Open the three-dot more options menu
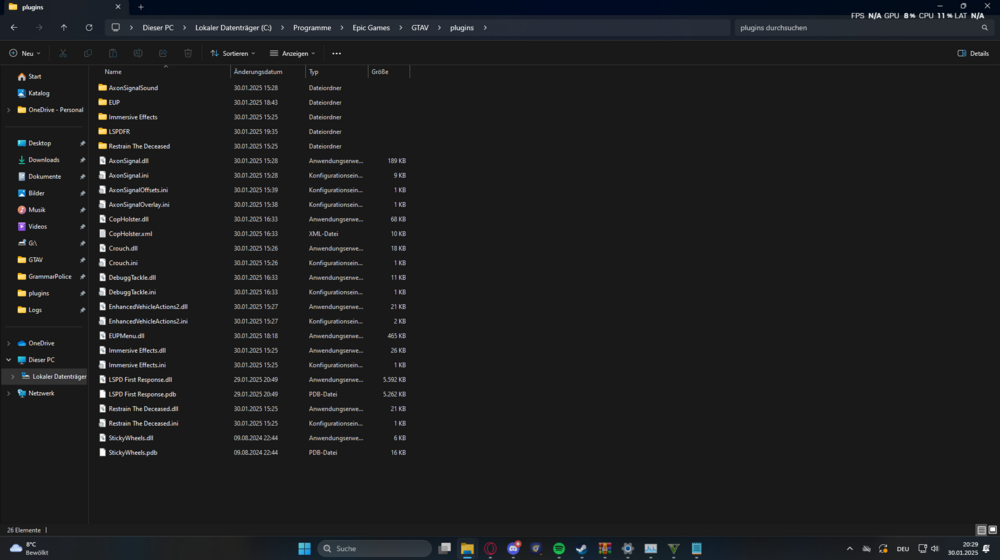This screenshot has width=1000, height=560. [336, 54]
